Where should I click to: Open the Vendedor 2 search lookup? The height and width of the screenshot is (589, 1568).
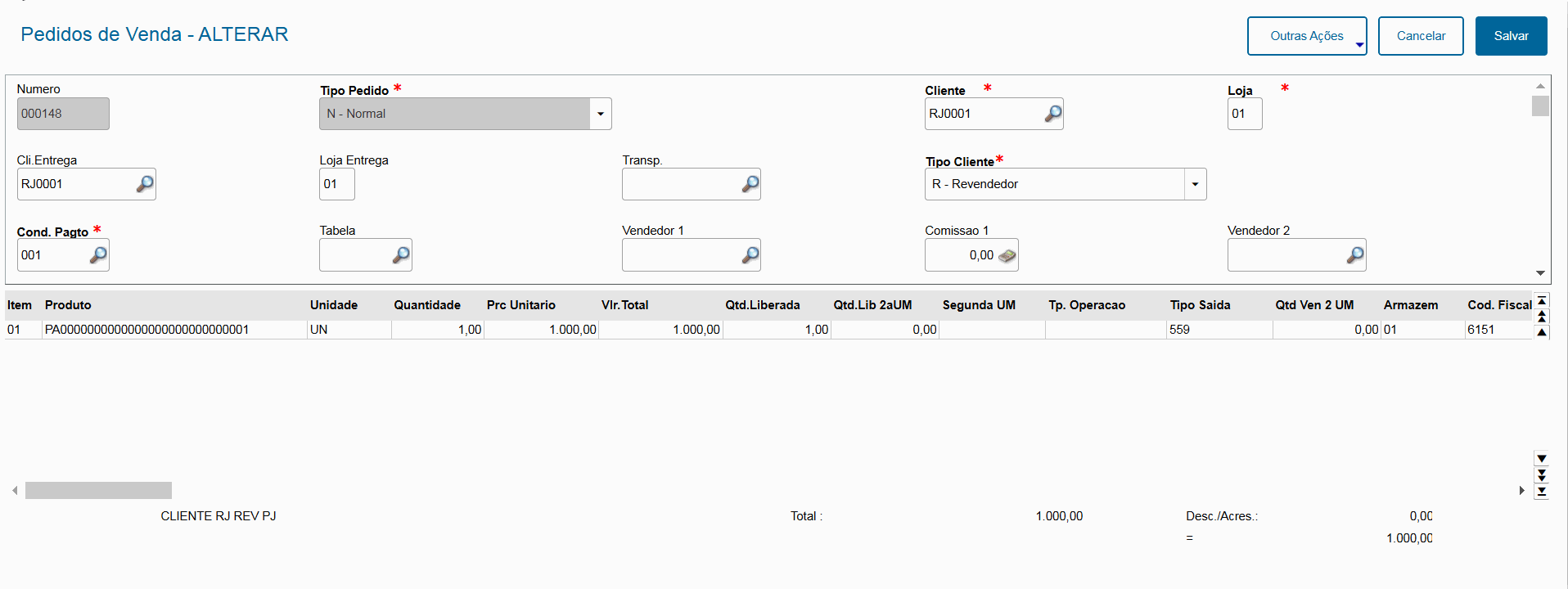(1355, 255)
